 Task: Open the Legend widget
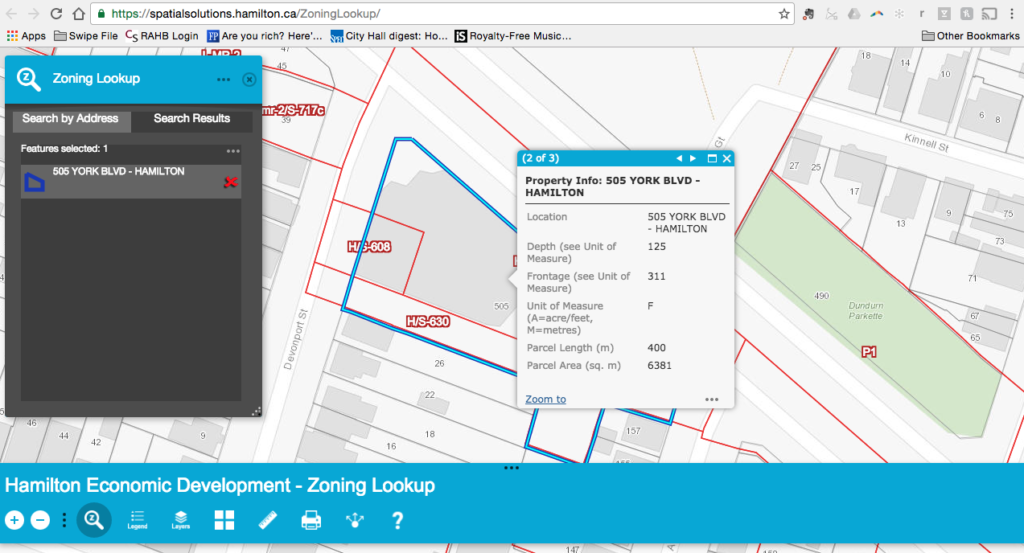coord(137,520)
